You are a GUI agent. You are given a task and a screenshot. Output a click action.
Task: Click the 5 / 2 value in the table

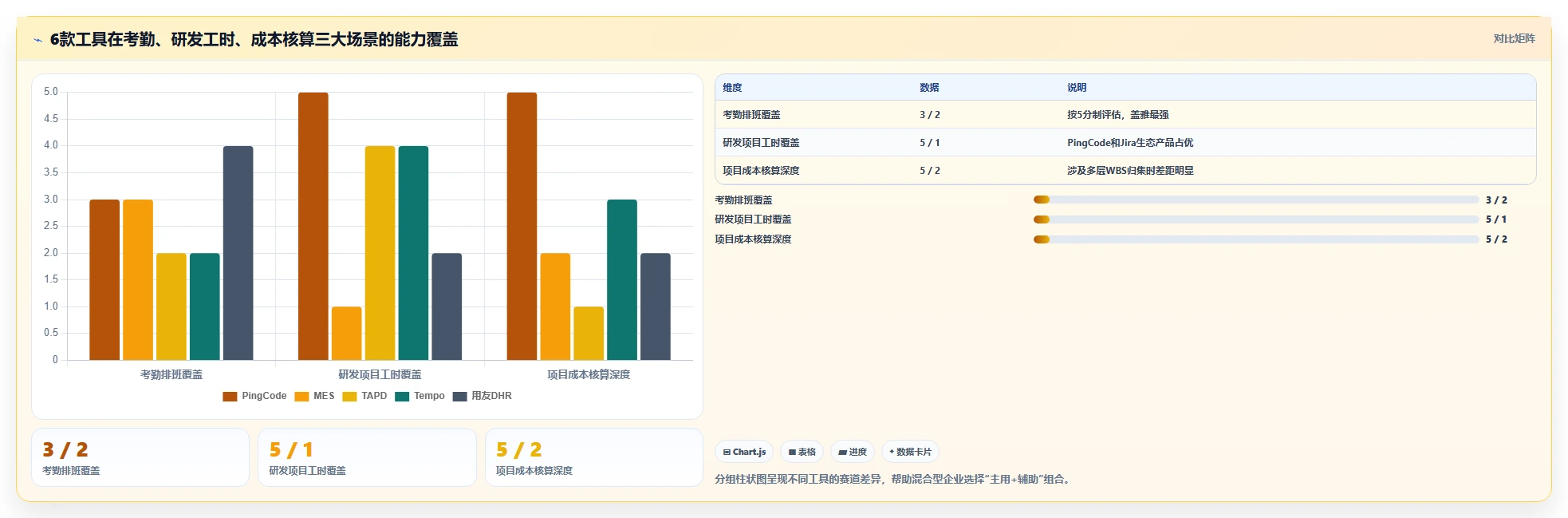tap(930, 171)
